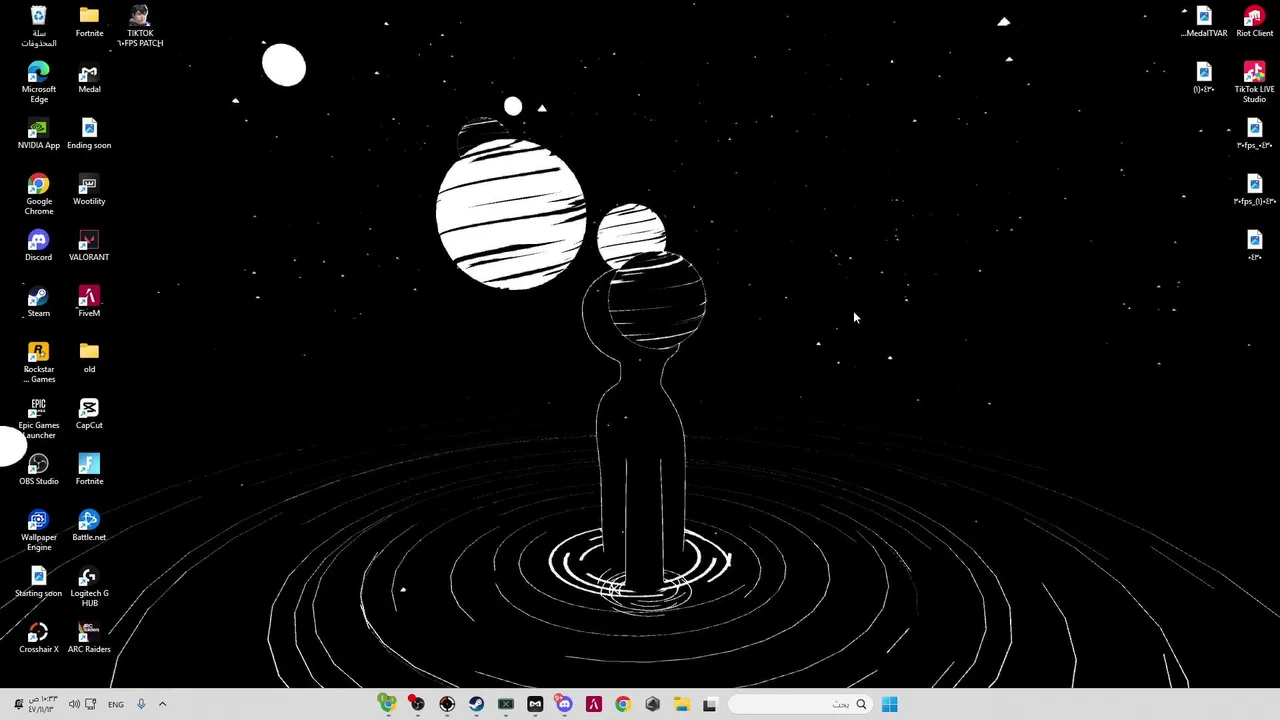This screenshot has width=1280, height=720.
Task: Open the OBS Studio desktop shortcut
Action: (x=38, y=470)
